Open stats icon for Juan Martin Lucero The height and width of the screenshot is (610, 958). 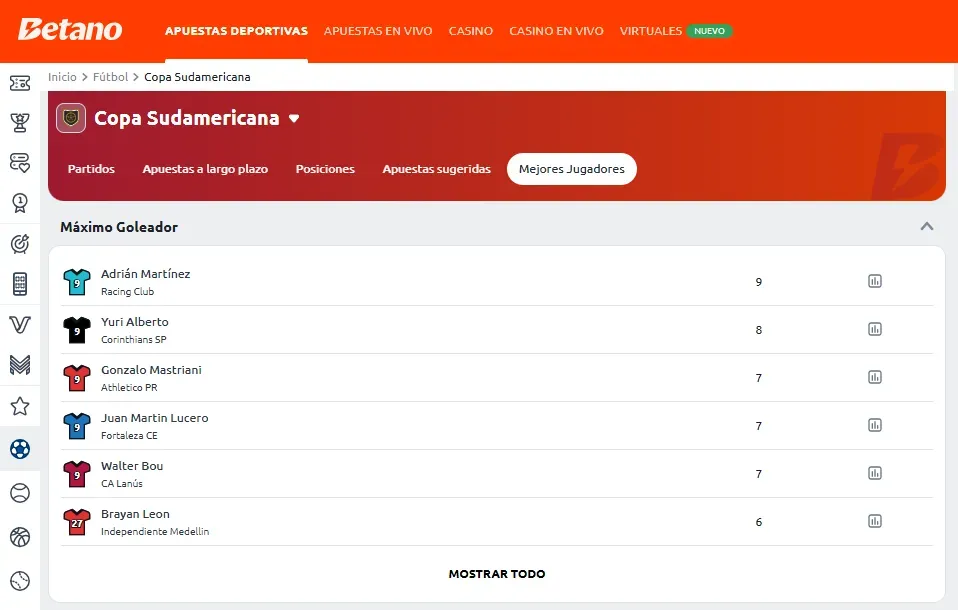click(x=875, y=425)
